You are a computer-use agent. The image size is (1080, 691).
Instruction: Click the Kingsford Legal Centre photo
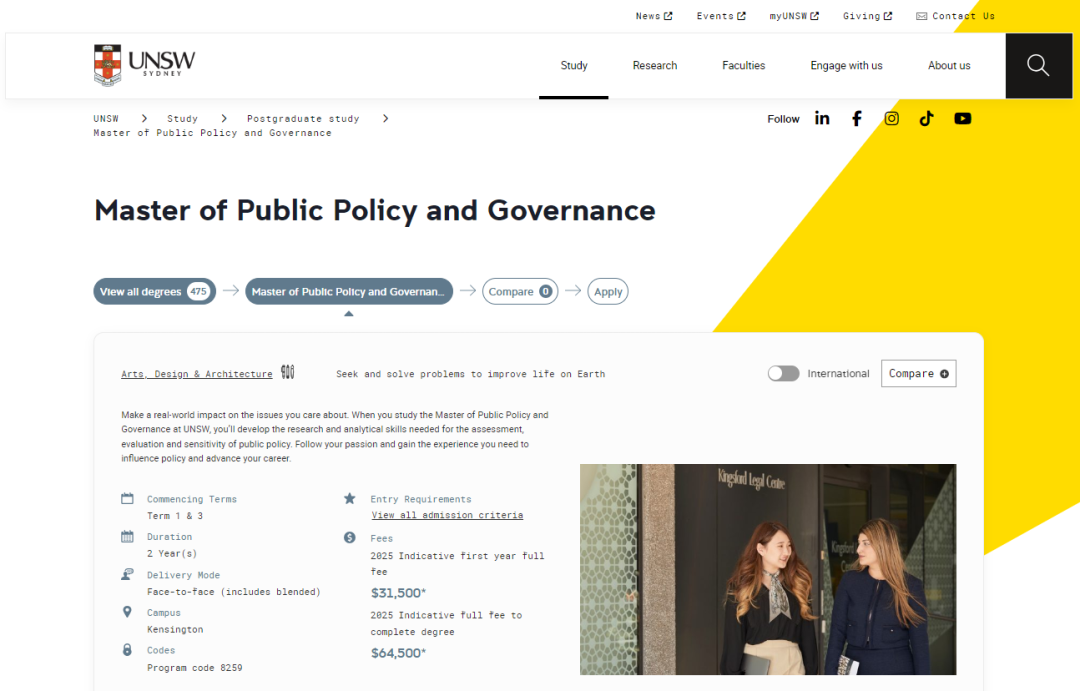pyautogui.click(x=768, y=569)
